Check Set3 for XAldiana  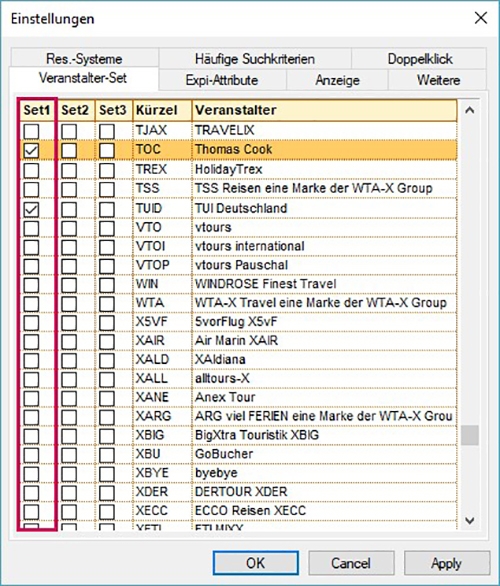click(107, 360)
